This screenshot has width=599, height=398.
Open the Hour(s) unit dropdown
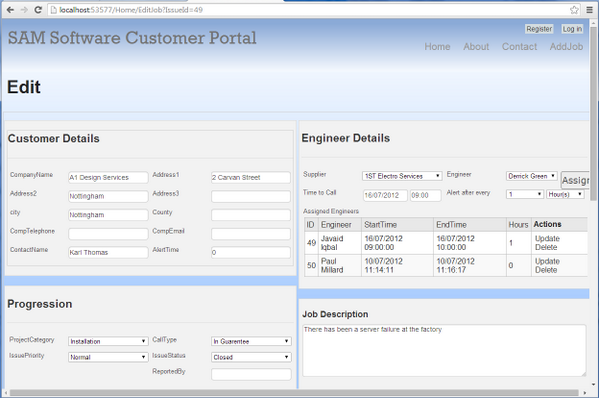coord(565,194)
